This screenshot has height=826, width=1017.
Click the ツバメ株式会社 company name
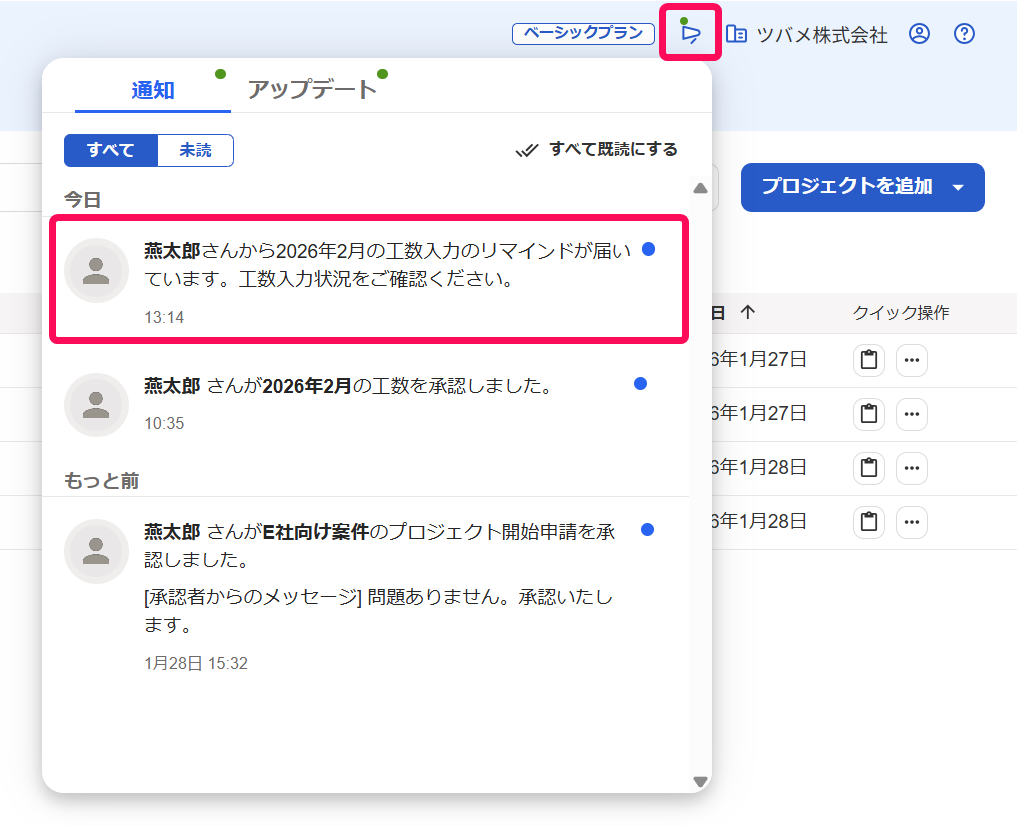click(822, 34)
